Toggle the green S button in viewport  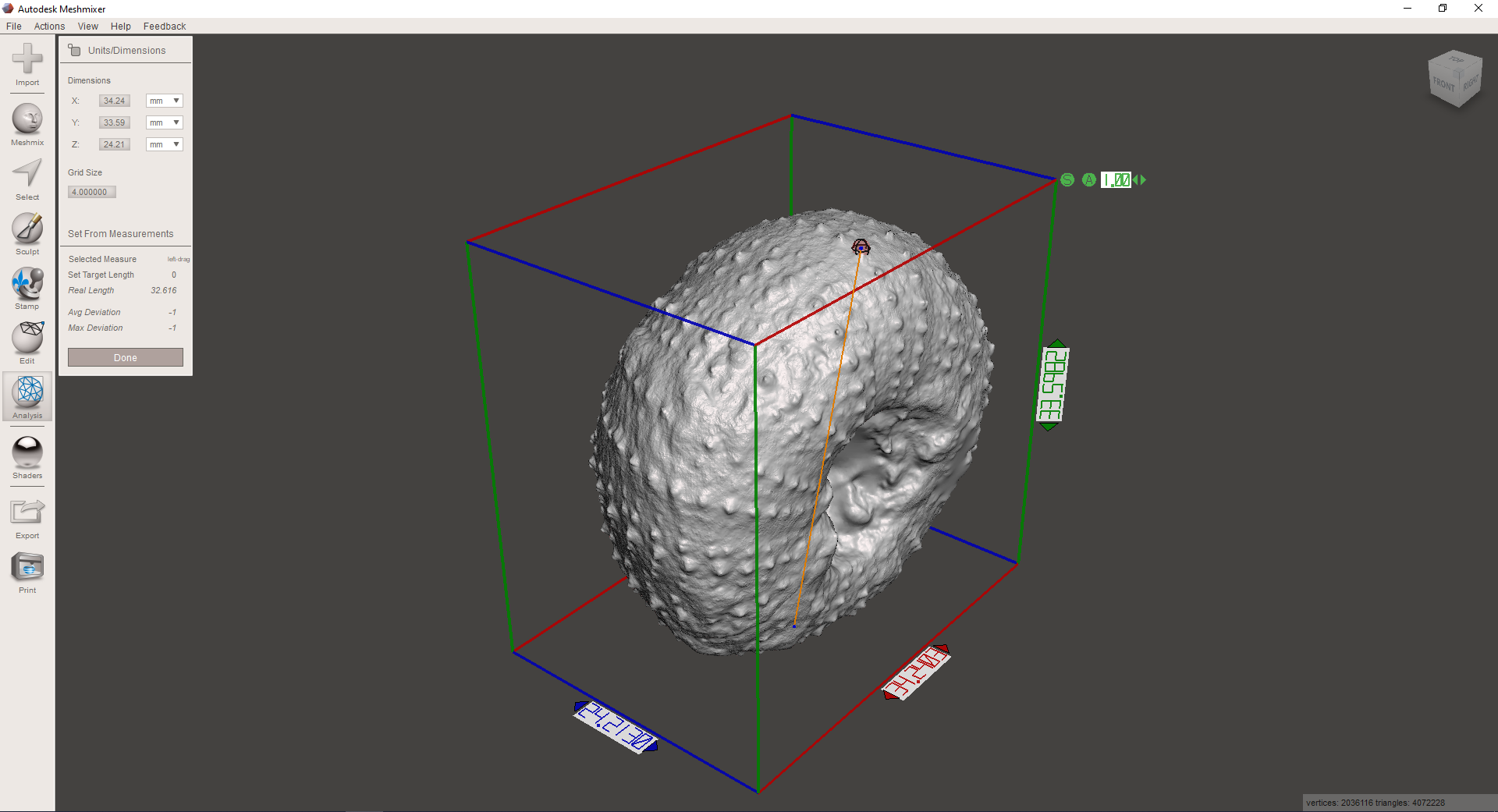[1067, 180]
